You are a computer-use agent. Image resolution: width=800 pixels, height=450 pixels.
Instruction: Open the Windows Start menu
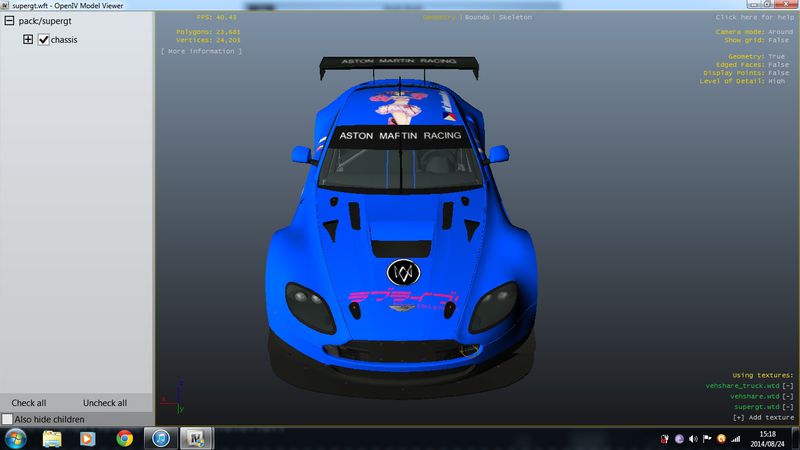pyautogui.click(x=15, y=439)
